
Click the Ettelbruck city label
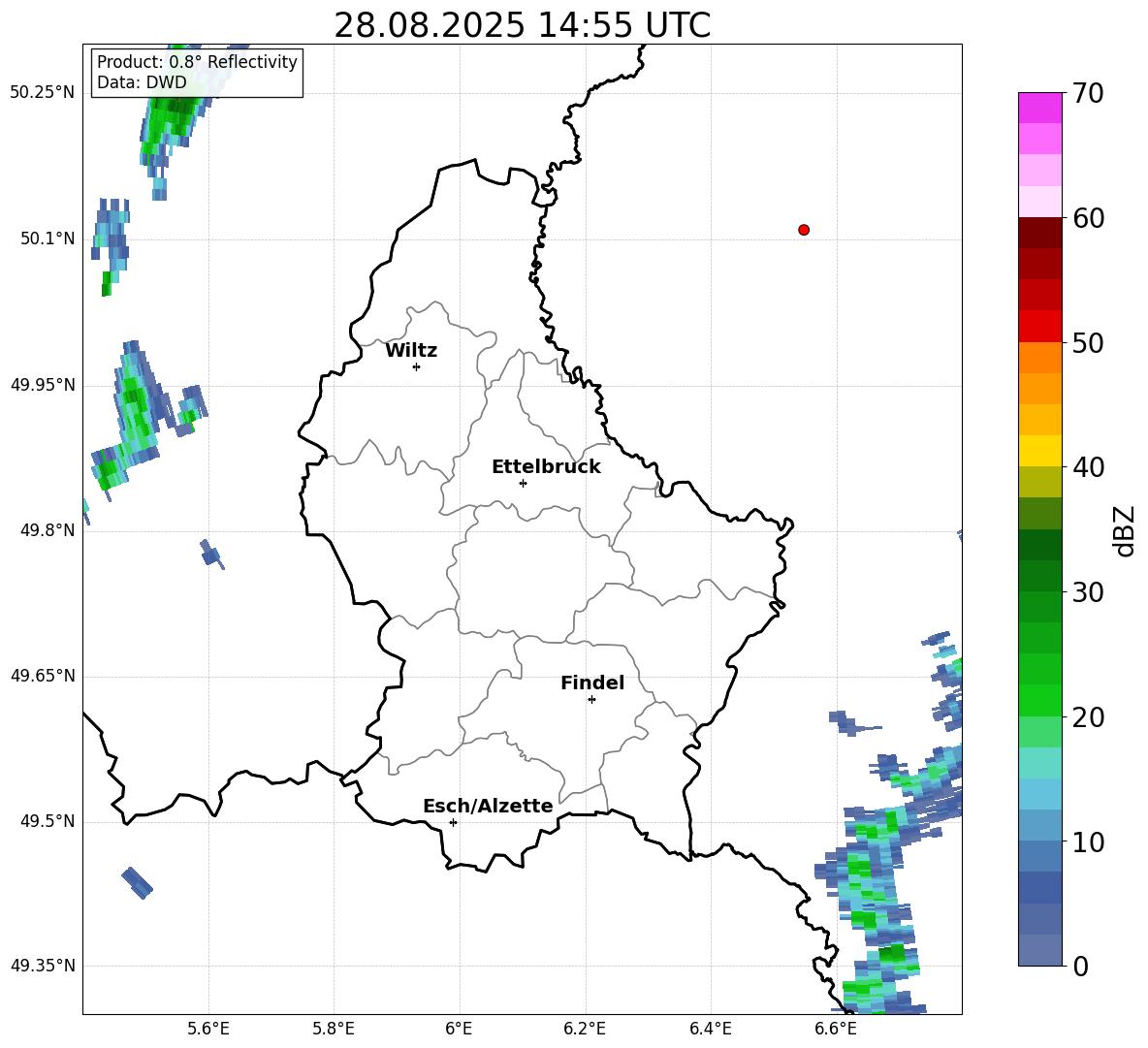point(546,467)
